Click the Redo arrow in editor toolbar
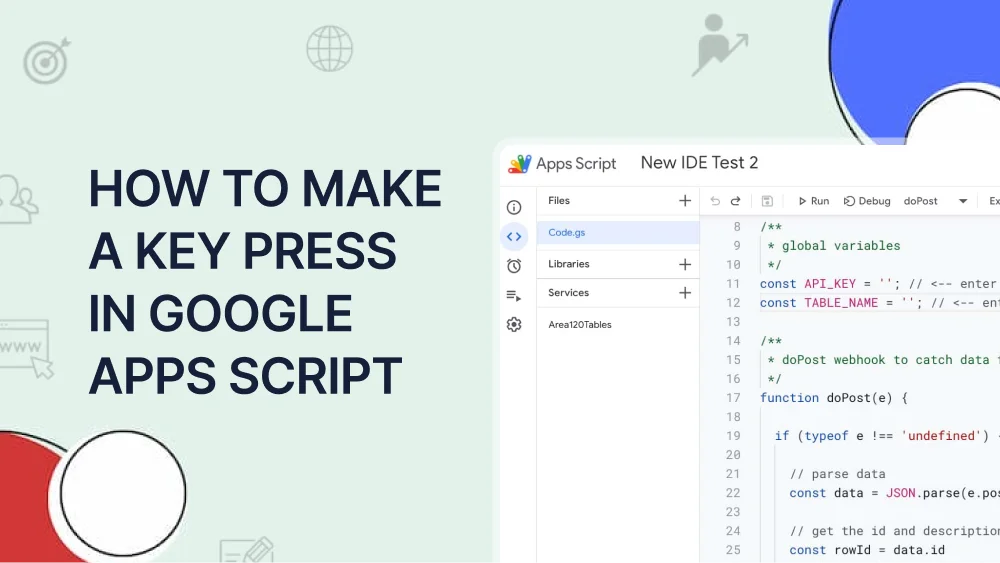 (x=735, y=201)
